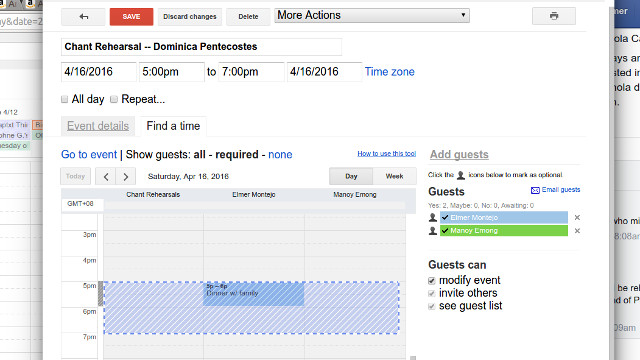Toggle the Repeat checkbox
Viewport: 640px width, 360px height.
(x=114, y=99)
